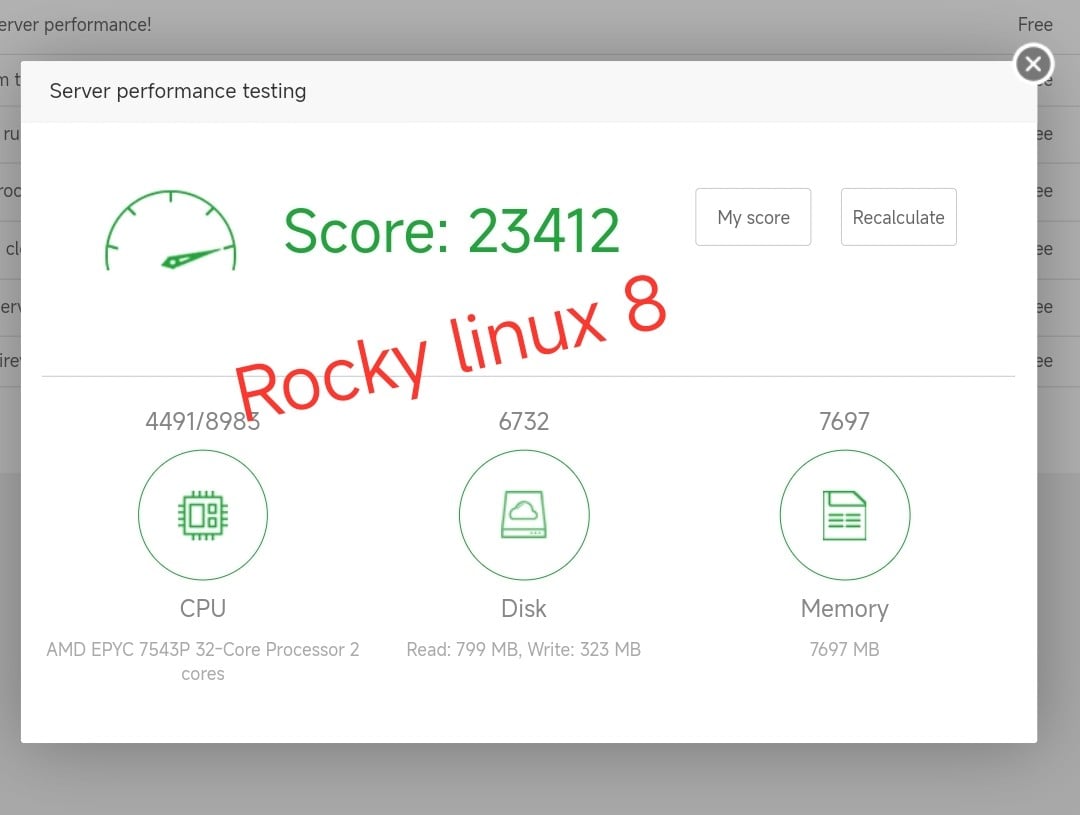Click the Free label in background list

pyautogui.click(x=1035, y=25)
